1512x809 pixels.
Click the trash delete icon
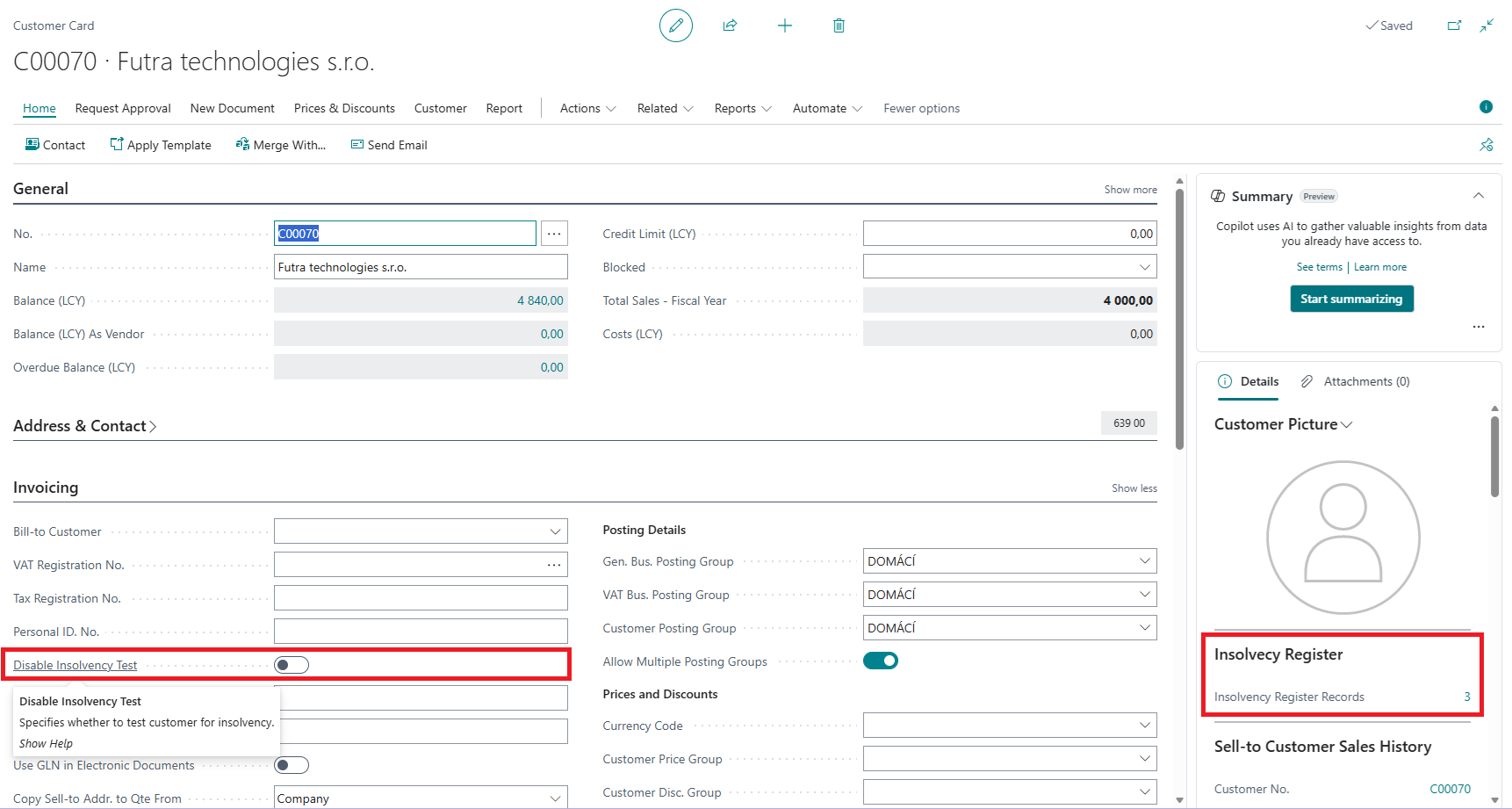click(839, 25)
